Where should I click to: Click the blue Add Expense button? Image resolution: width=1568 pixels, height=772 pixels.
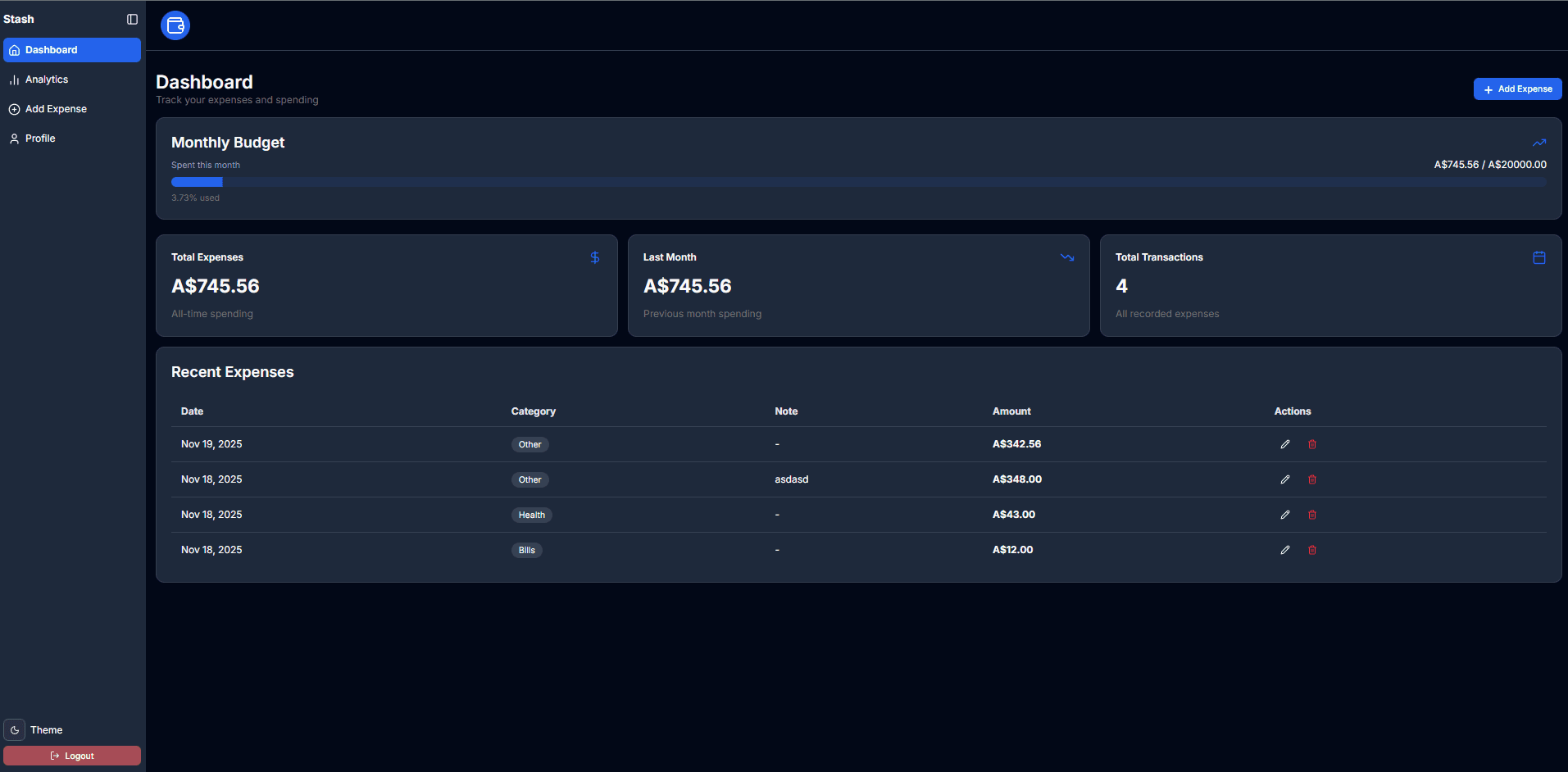pos(1517,89)
